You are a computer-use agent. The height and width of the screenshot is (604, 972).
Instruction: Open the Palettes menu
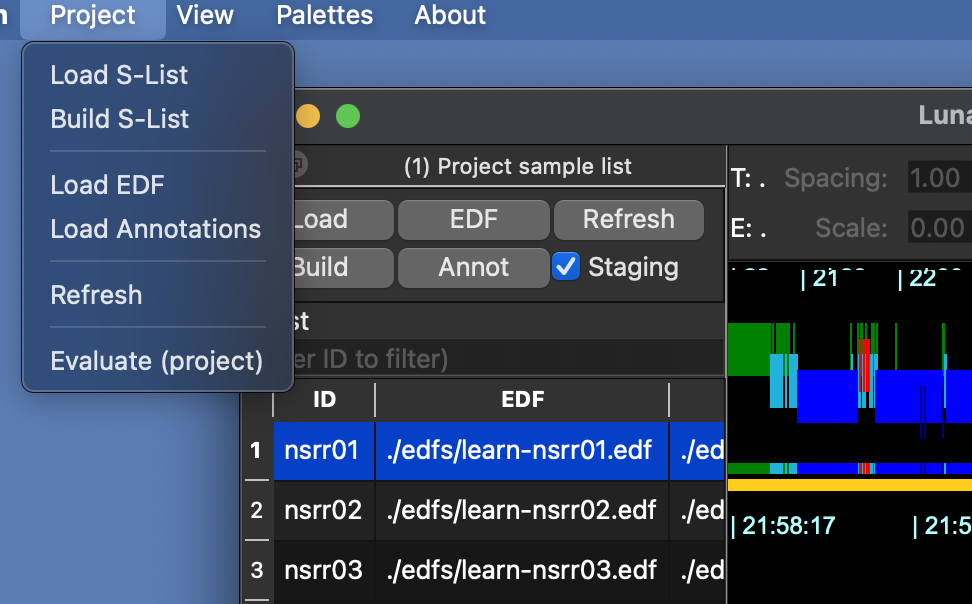pos(324,15)
